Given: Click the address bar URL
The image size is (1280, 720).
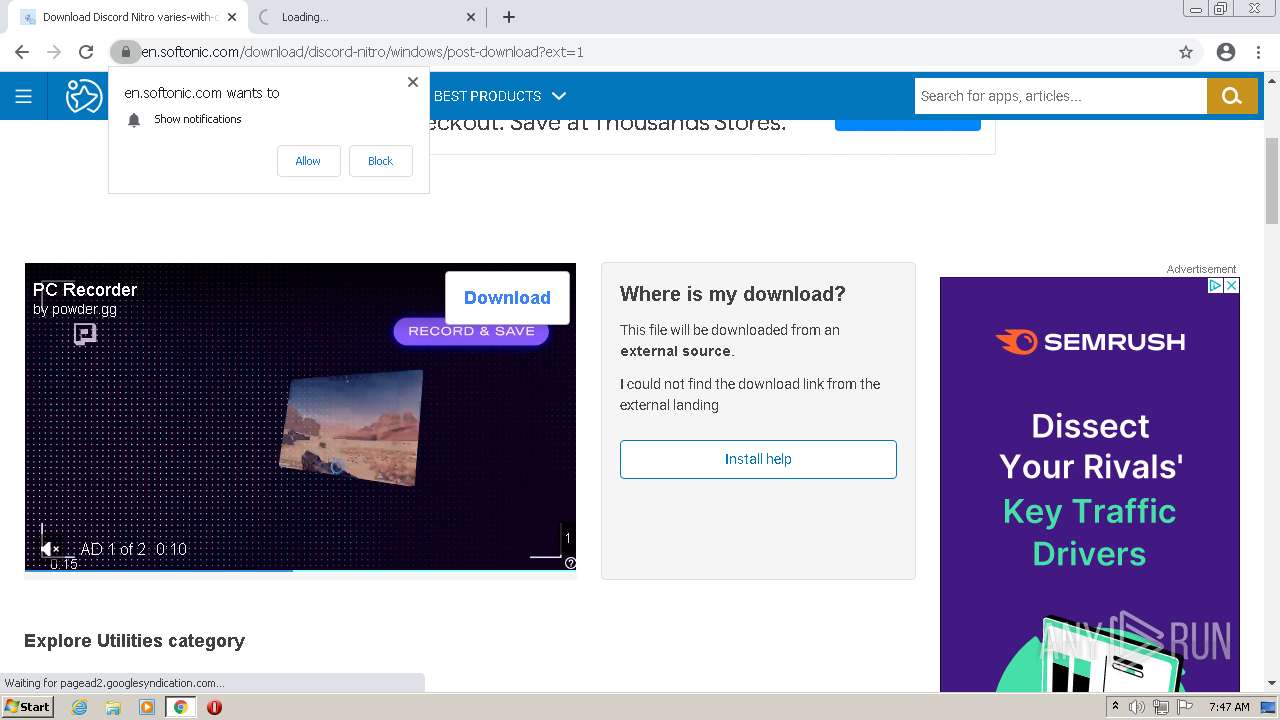Looking at the screenshot, I should pyautogui.click(x=362, y=52).
